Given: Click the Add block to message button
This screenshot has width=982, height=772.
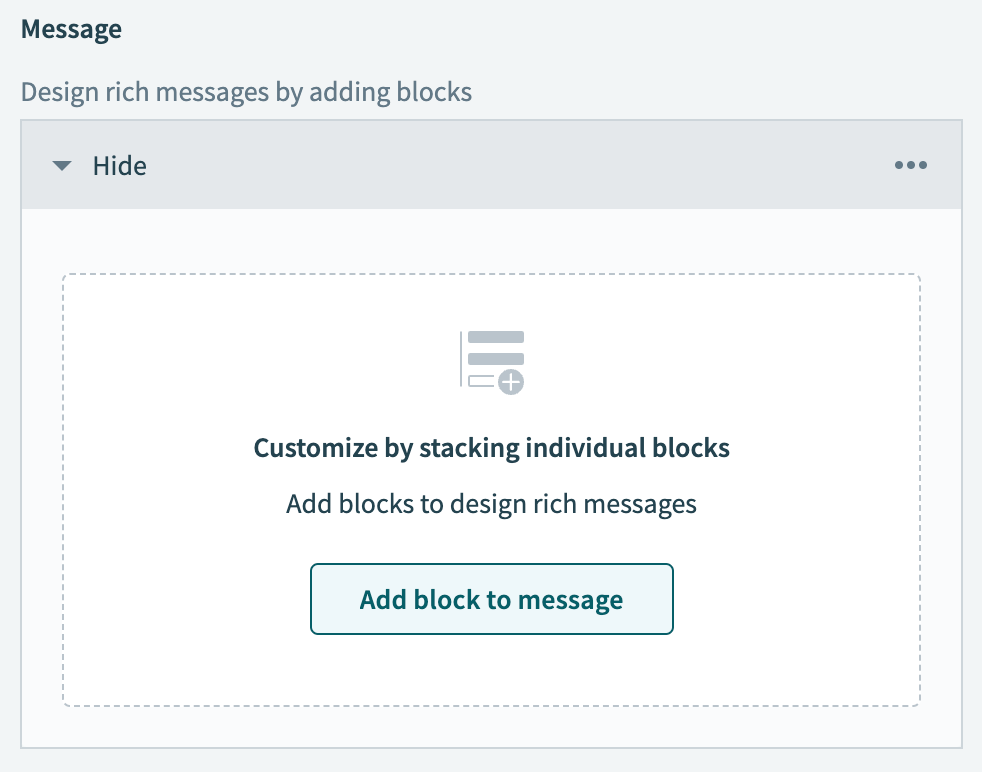Looking at the screenshot, I should point(492,599).
